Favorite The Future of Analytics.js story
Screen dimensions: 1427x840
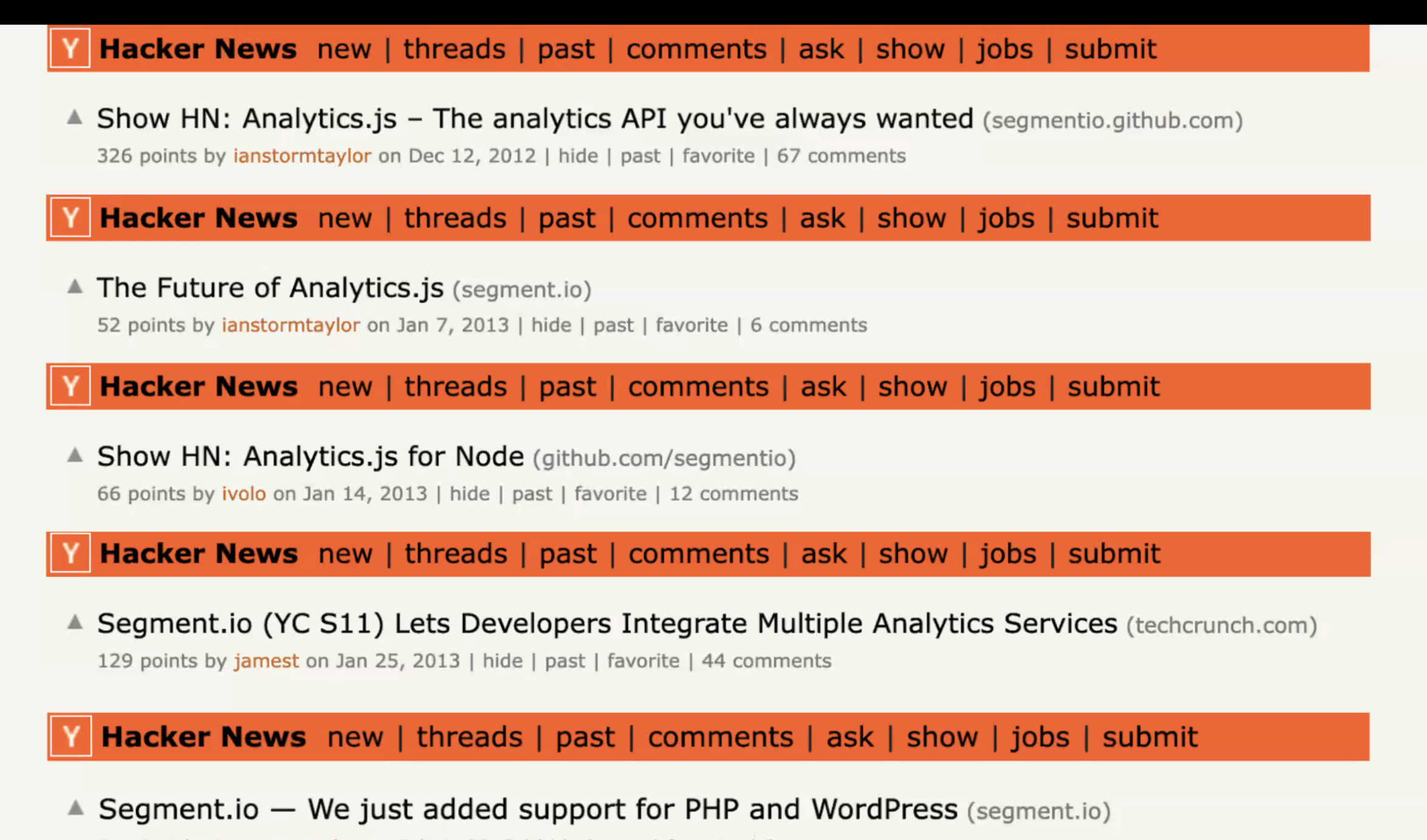[692, 325]
